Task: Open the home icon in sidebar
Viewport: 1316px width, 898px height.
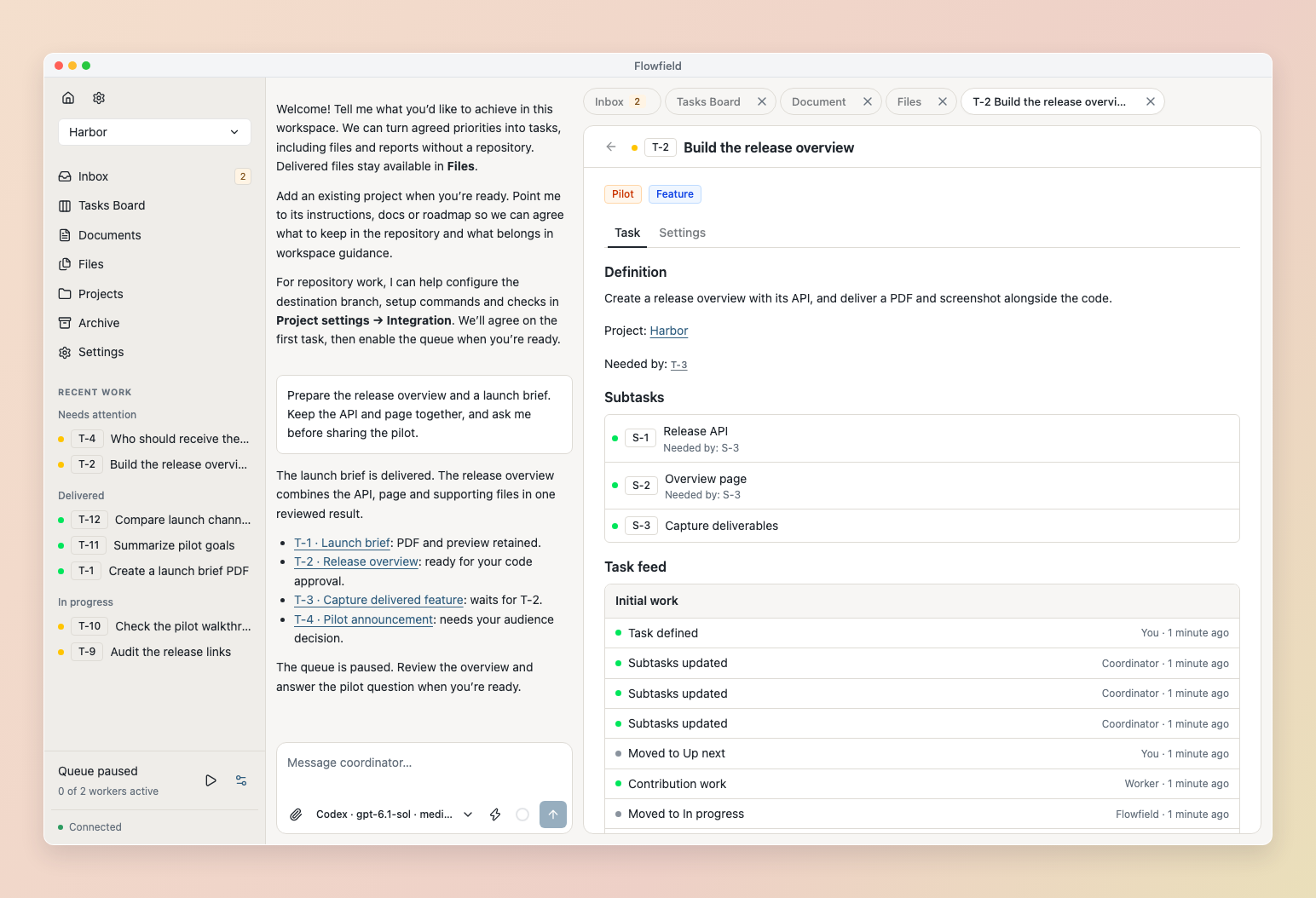Action: (x=68, y=98)
